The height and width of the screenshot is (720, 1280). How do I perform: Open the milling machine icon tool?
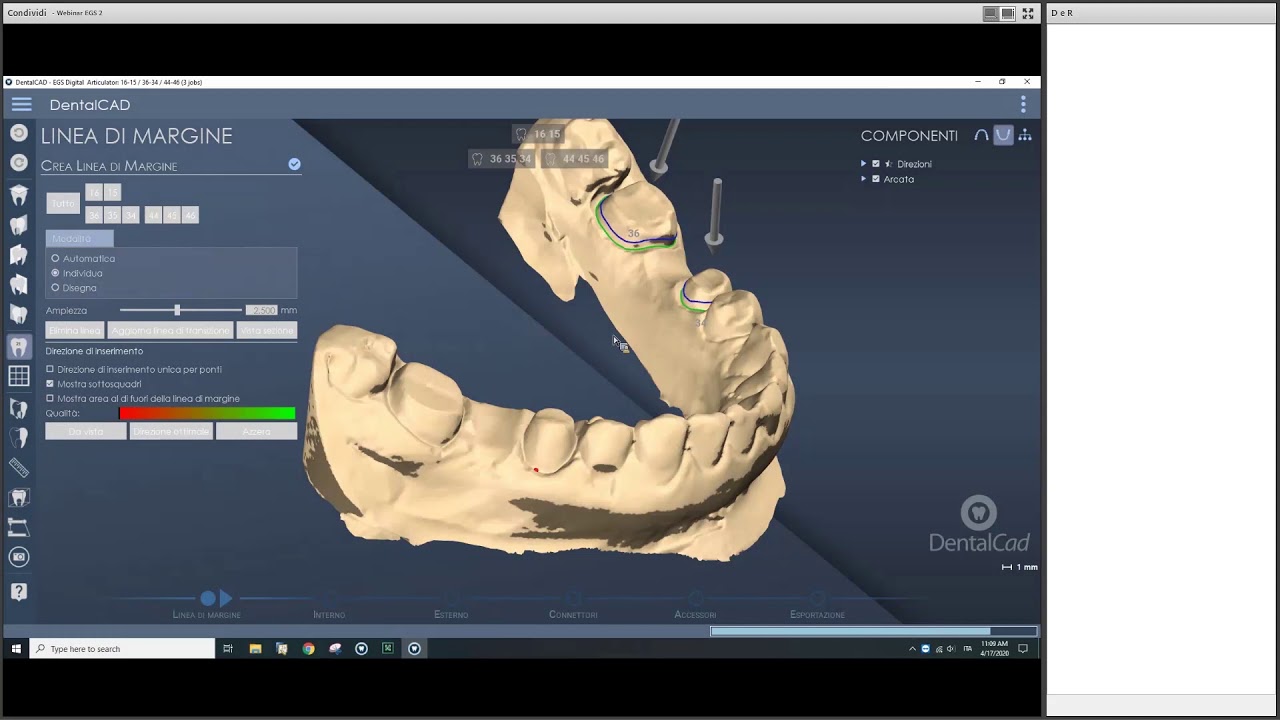(18, 527)
